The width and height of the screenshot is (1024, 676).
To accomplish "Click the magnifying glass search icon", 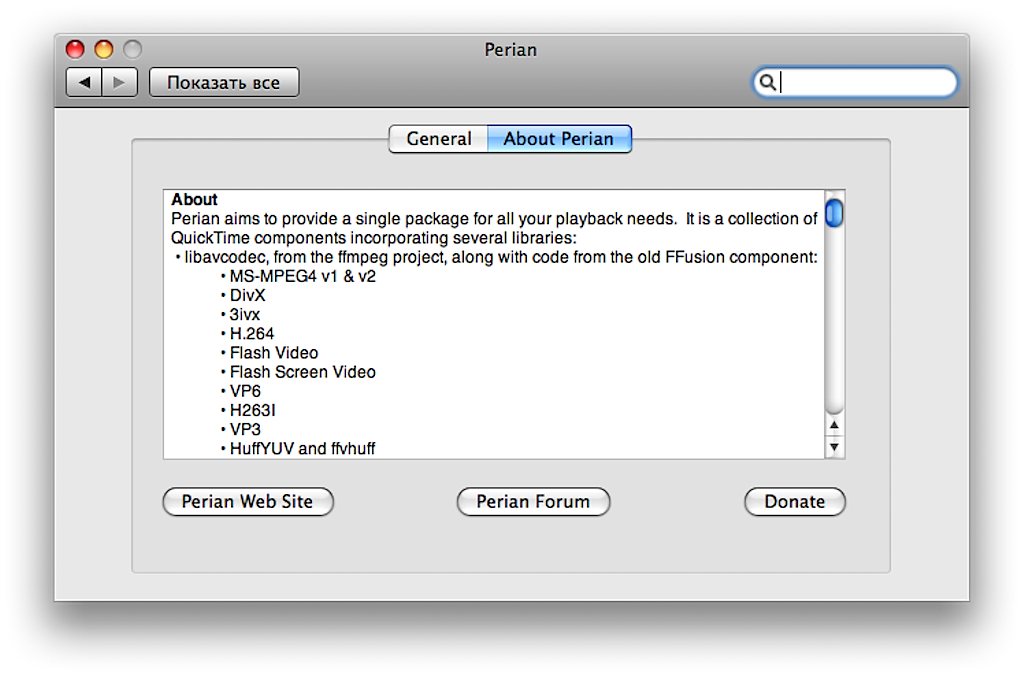I will [x=767, y=82].
